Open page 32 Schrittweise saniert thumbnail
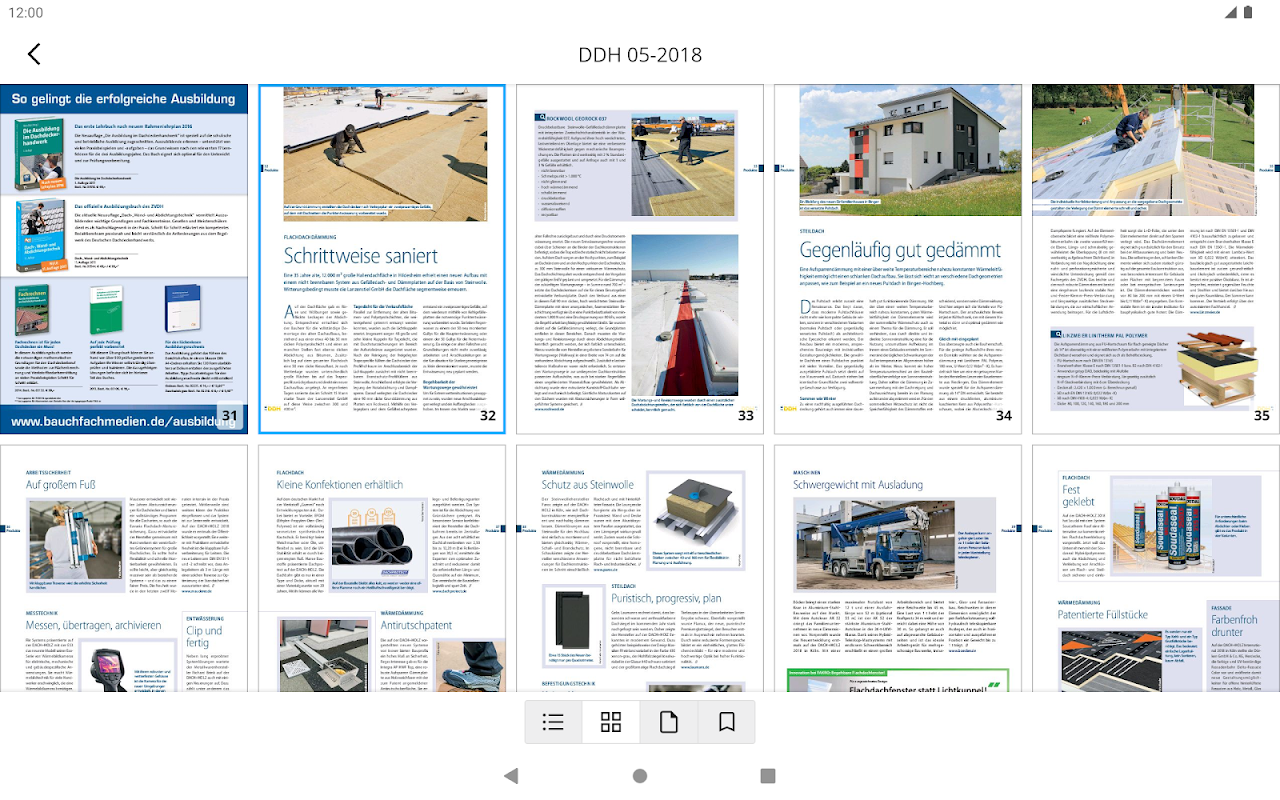Viewport: 1280px width, 800px height. [x=382, y=259]
